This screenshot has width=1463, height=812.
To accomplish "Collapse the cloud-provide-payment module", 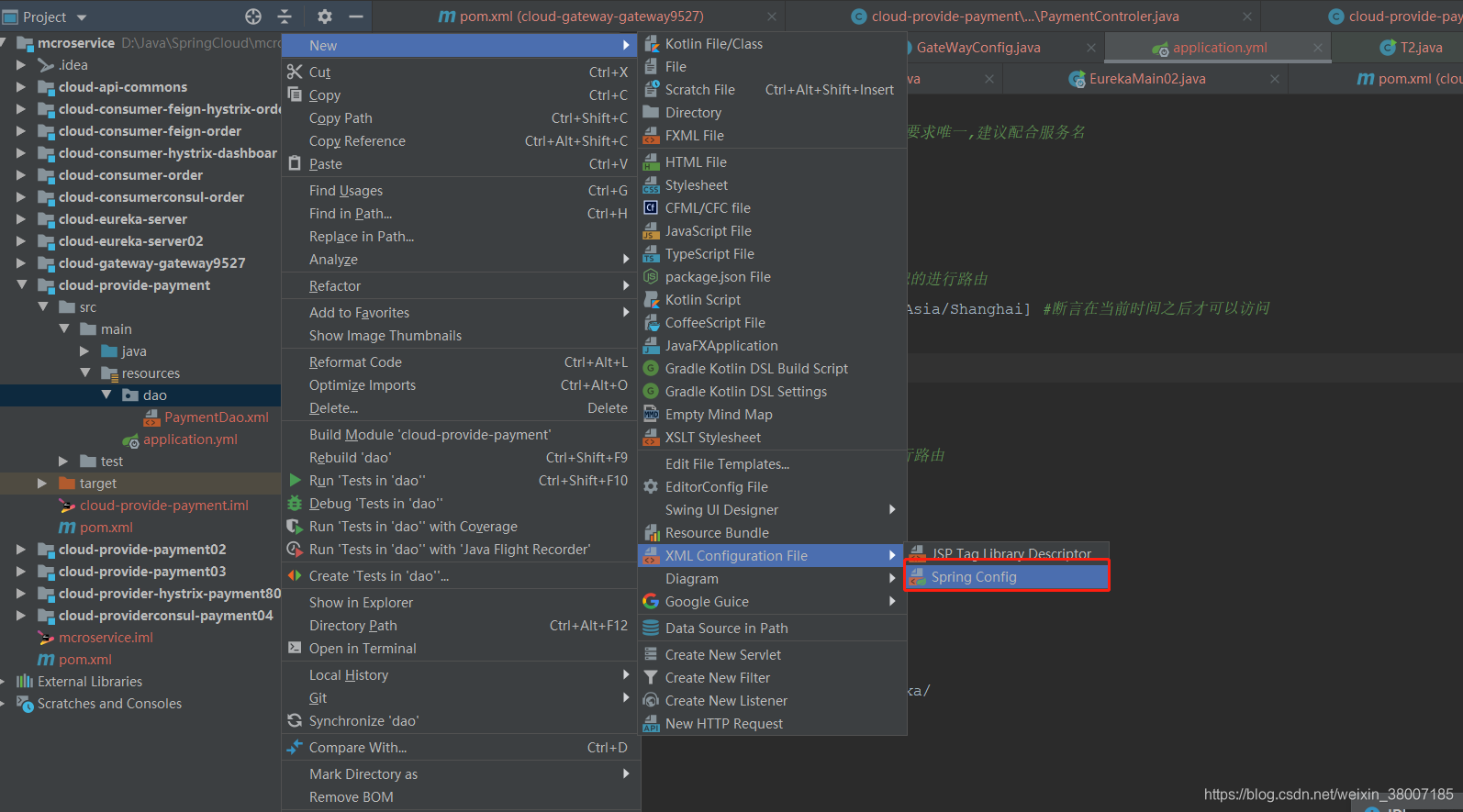I will 20,285.
